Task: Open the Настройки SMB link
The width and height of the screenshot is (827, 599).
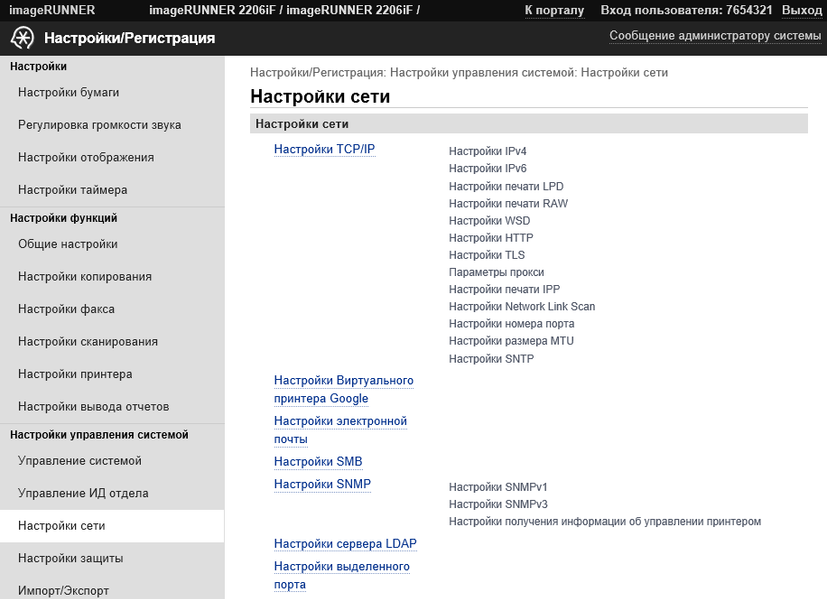Action: tap(318, 461)
